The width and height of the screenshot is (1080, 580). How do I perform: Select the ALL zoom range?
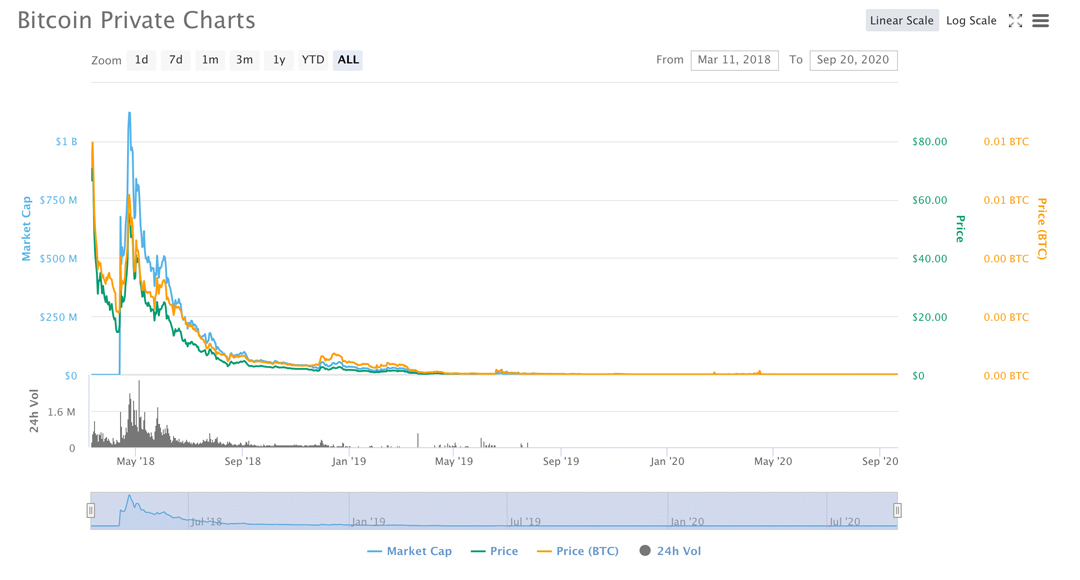[x=348, y=60]
